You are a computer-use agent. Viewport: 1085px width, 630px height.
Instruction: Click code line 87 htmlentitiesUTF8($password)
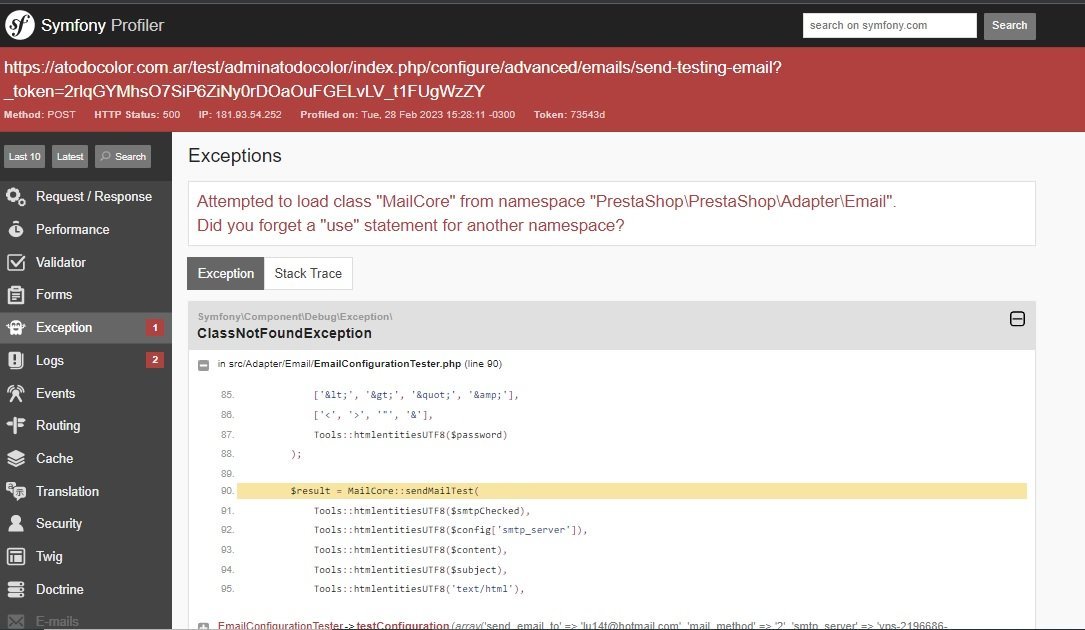click(x=410, y=435)
